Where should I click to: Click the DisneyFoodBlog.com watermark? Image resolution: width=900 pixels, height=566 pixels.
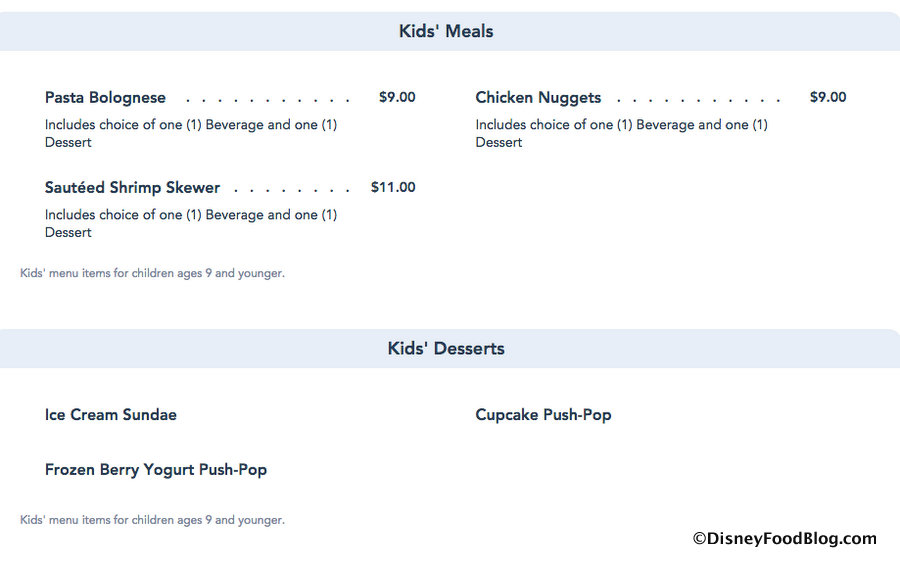point(784,539)
